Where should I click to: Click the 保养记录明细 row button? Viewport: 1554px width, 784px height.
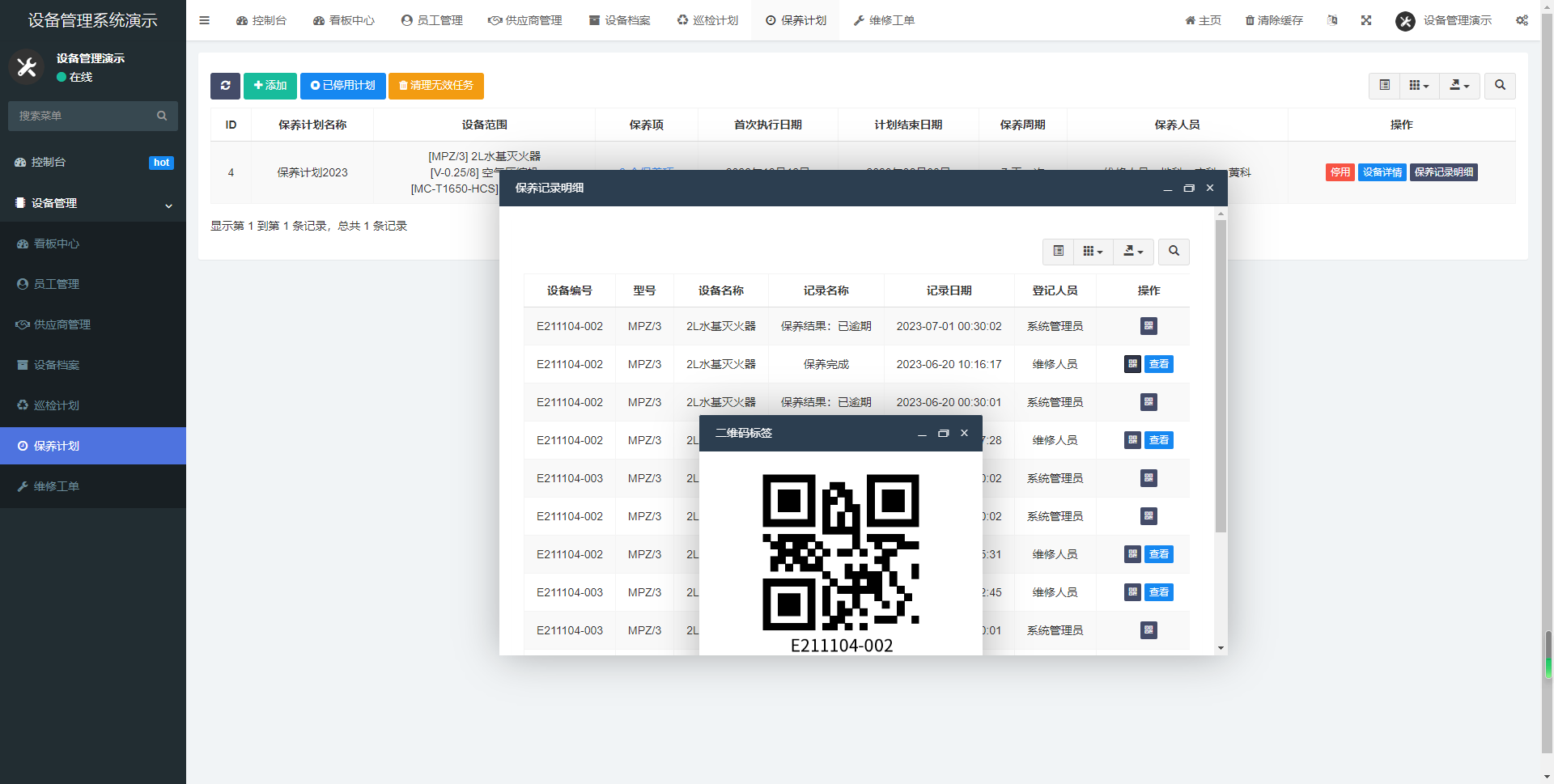pyautogui.click(x=1444, y=172)
